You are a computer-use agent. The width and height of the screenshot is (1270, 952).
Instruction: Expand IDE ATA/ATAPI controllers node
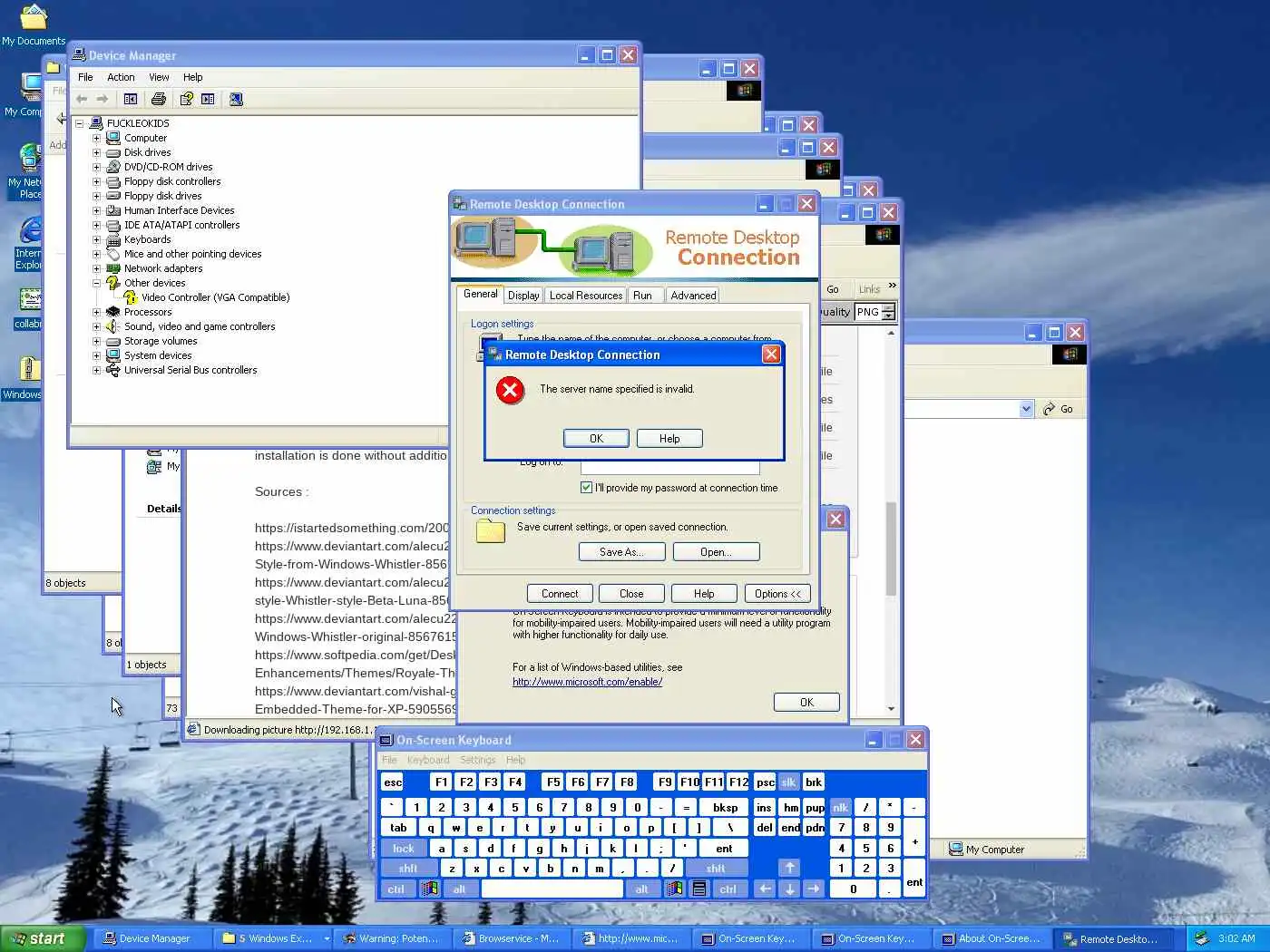point(96,225)
